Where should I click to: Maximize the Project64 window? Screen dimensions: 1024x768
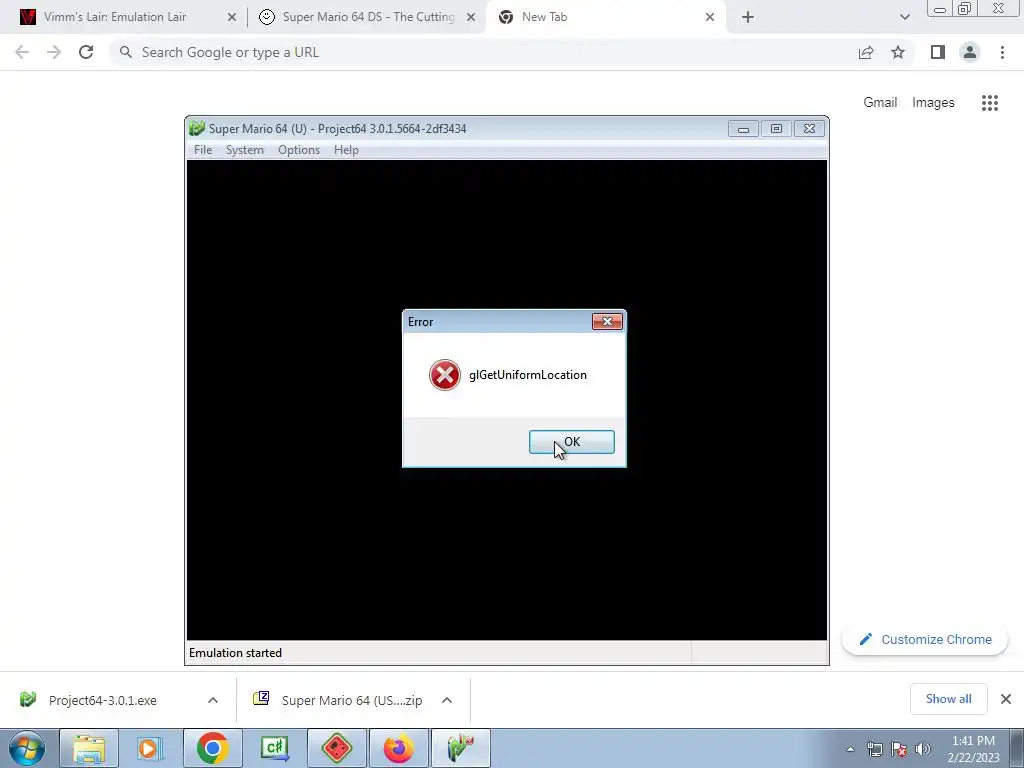point(776,129)
